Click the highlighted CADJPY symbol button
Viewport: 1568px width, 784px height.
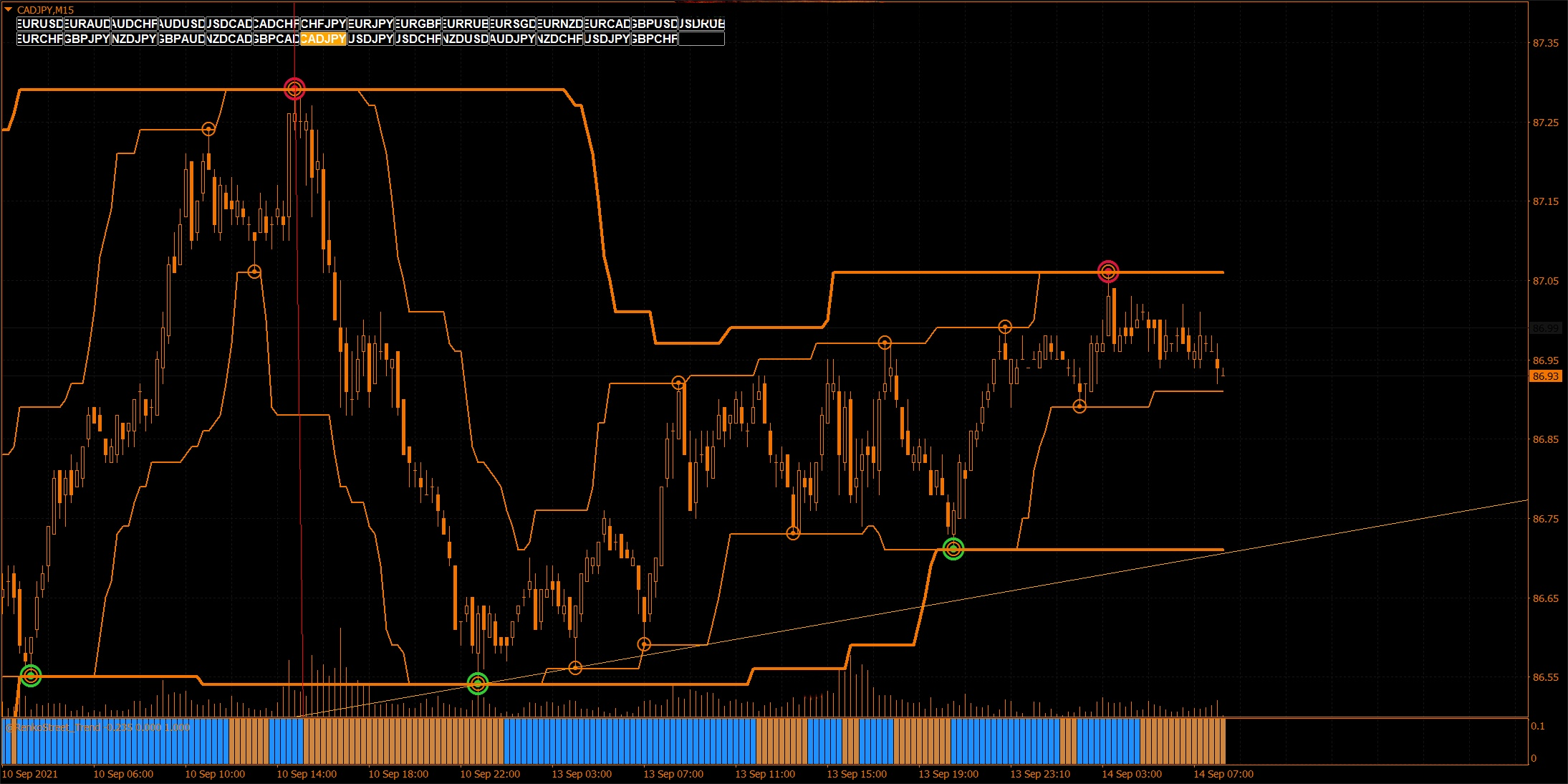323,39
